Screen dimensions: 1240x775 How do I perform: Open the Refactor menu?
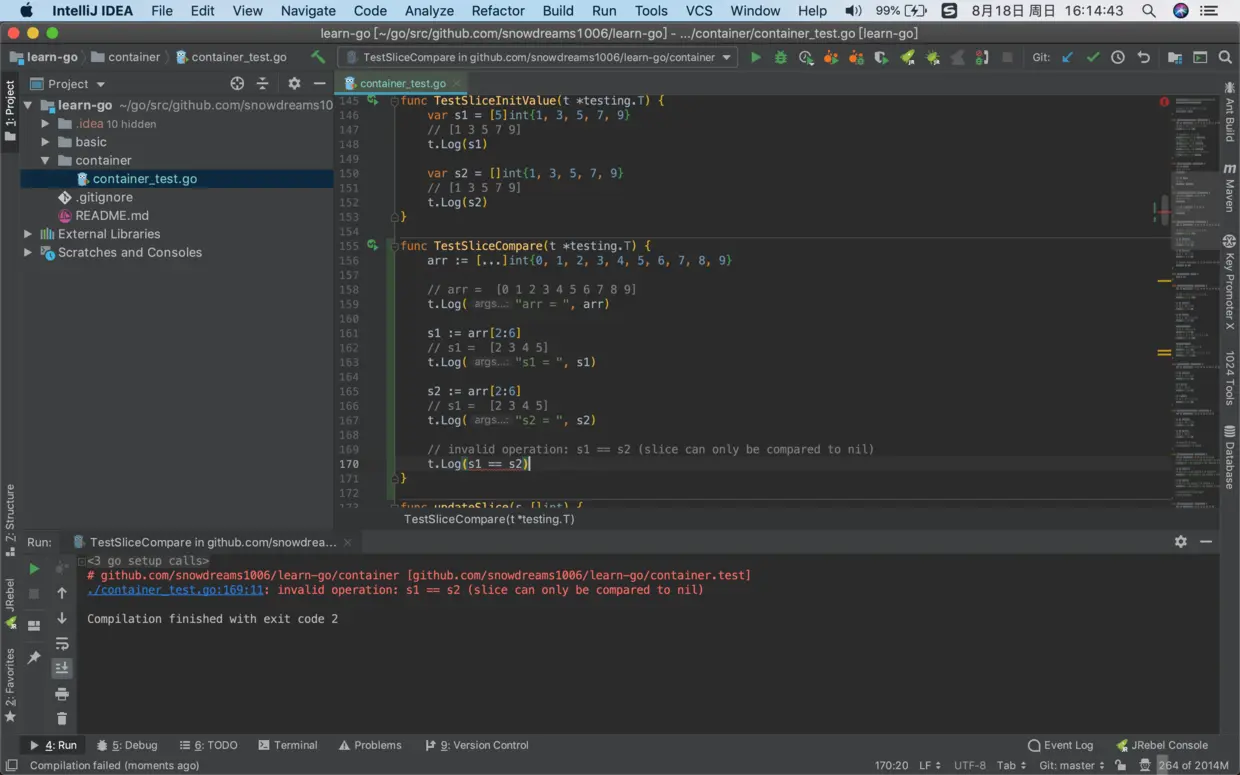tap(498, 11)
